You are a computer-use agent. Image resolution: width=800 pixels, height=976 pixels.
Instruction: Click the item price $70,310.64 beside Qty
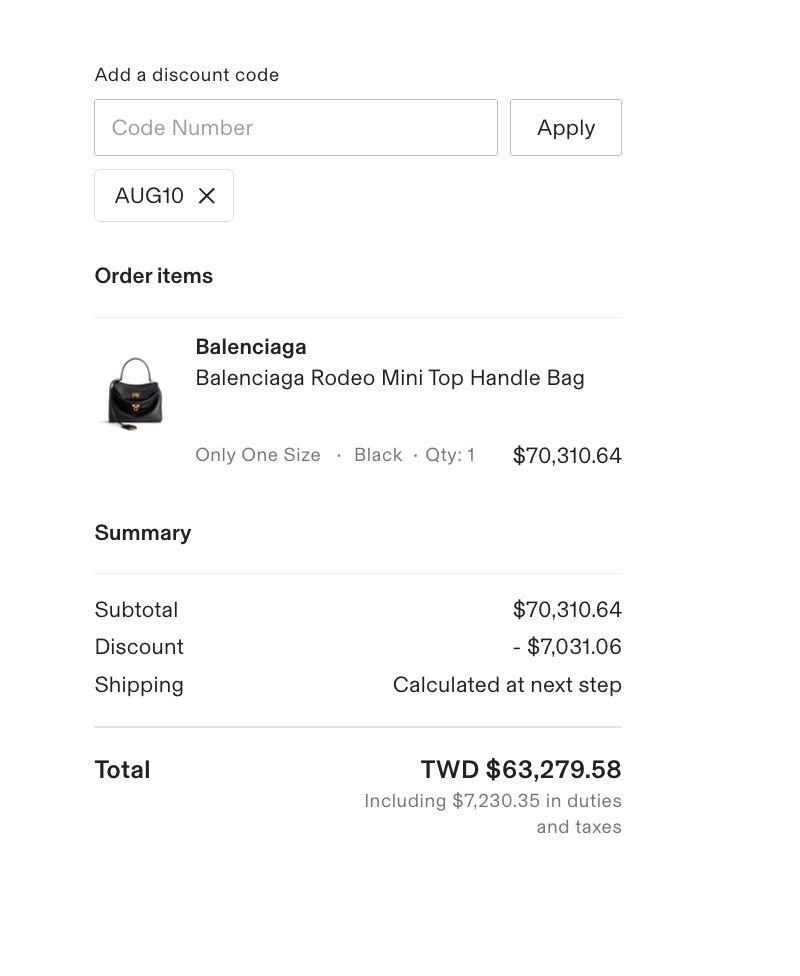567,455
